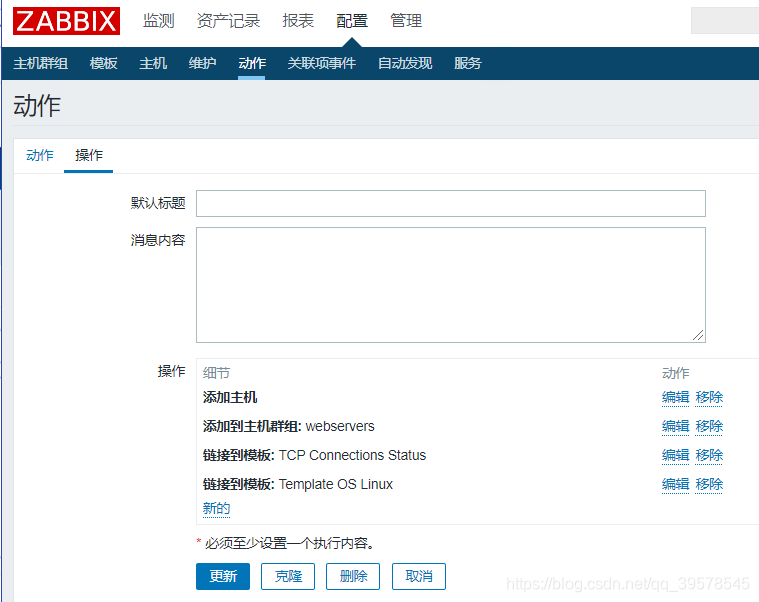Go to 关联项事件 submenu
Viewport: 759px width, 602px height.
(x=321, y=63)
